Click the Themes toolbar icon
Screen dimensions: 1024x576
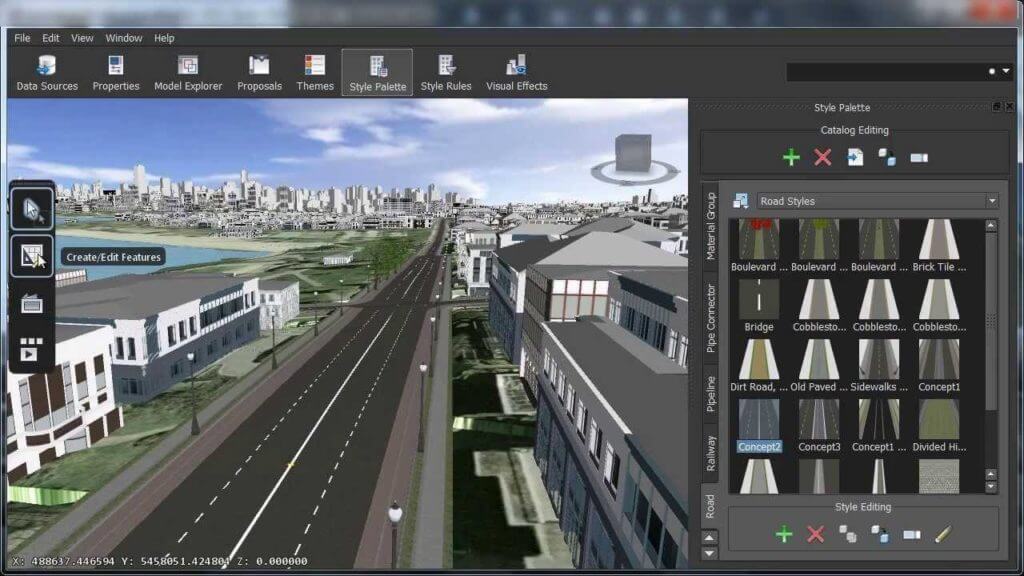(314, 70)
